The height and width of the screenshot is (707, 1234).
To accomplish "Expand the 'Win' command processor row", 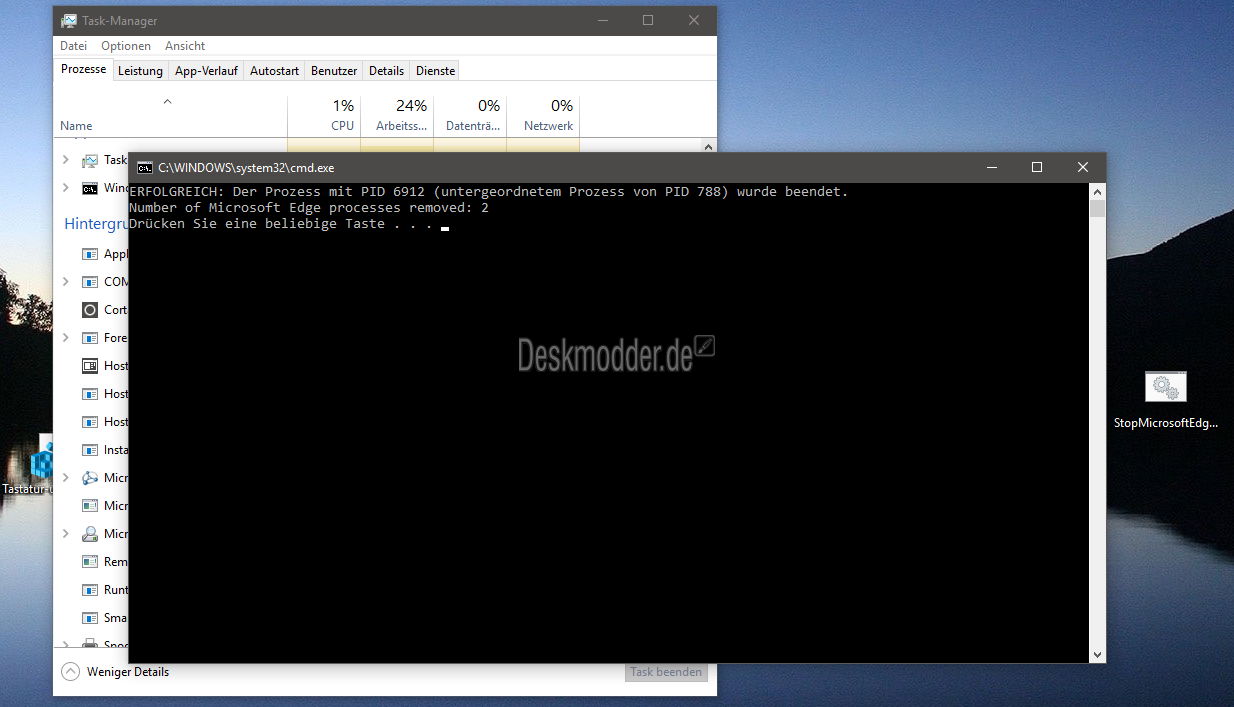I will [x=66, y=188].
